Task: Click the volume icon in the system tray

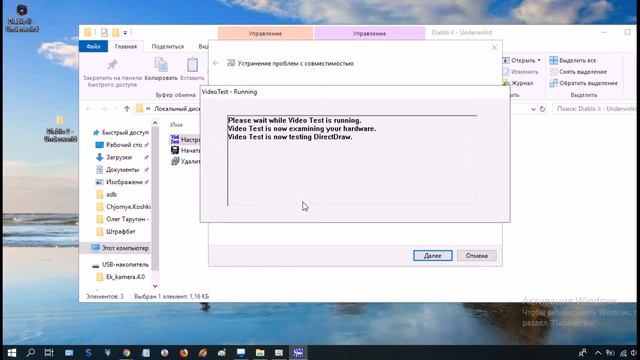Action: coord(633,353)
